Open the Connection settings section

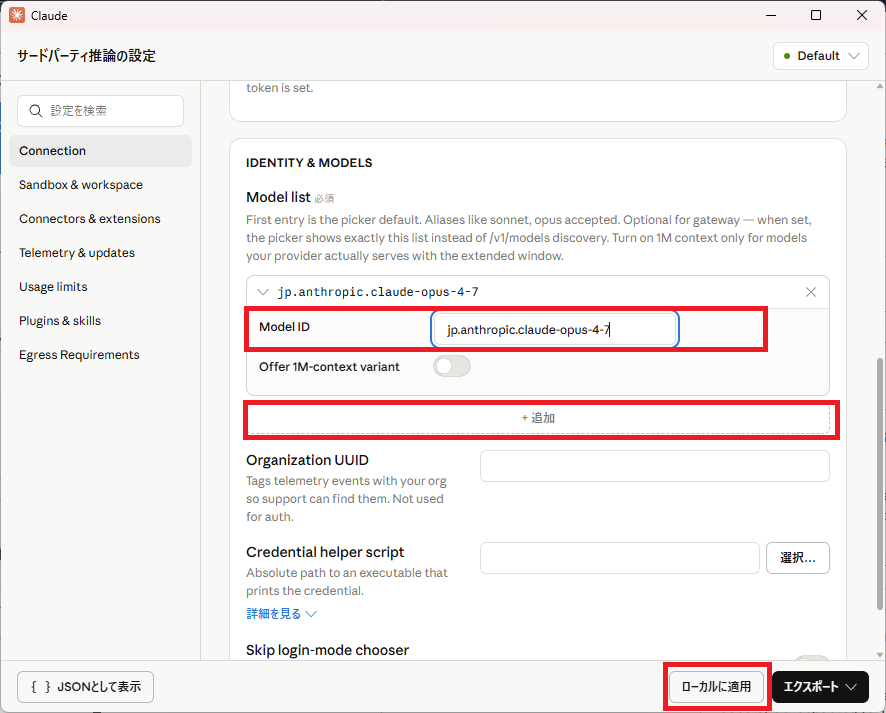(101, 151)
